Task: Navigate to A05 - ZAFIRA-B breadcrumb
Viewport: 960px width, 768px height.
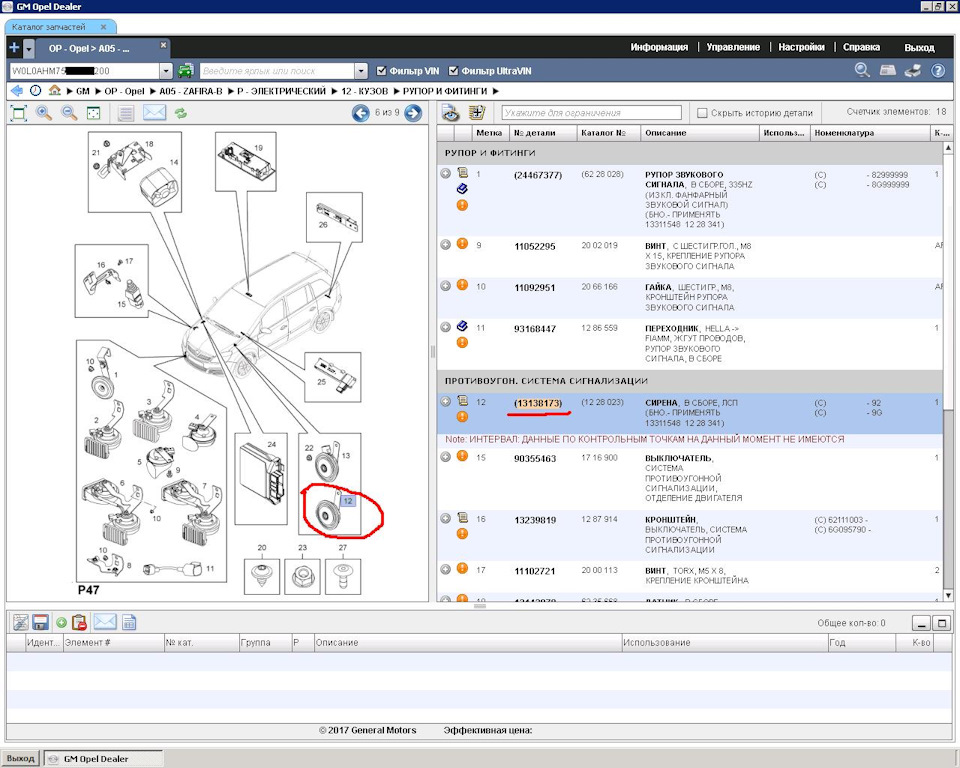Action: 190,91
